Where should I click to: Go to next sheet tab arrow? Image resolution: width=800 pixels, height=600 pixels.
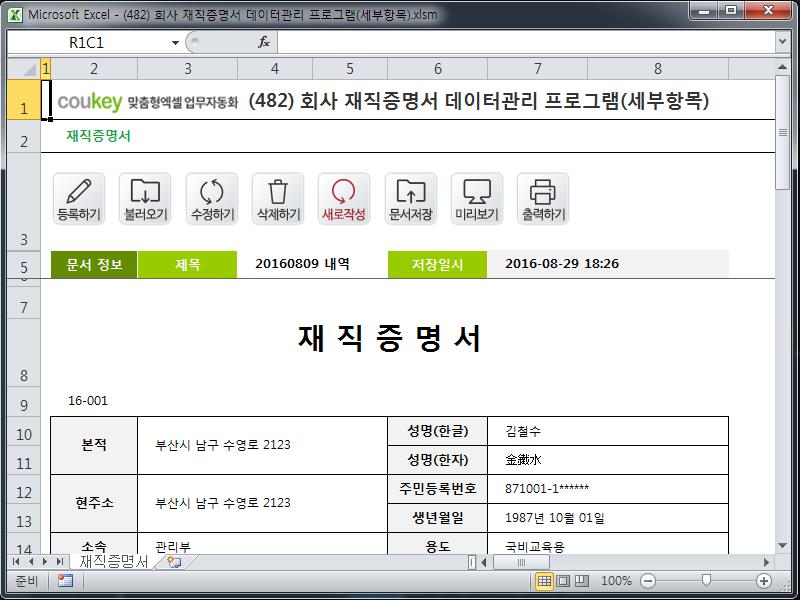(x=45, y=562)
